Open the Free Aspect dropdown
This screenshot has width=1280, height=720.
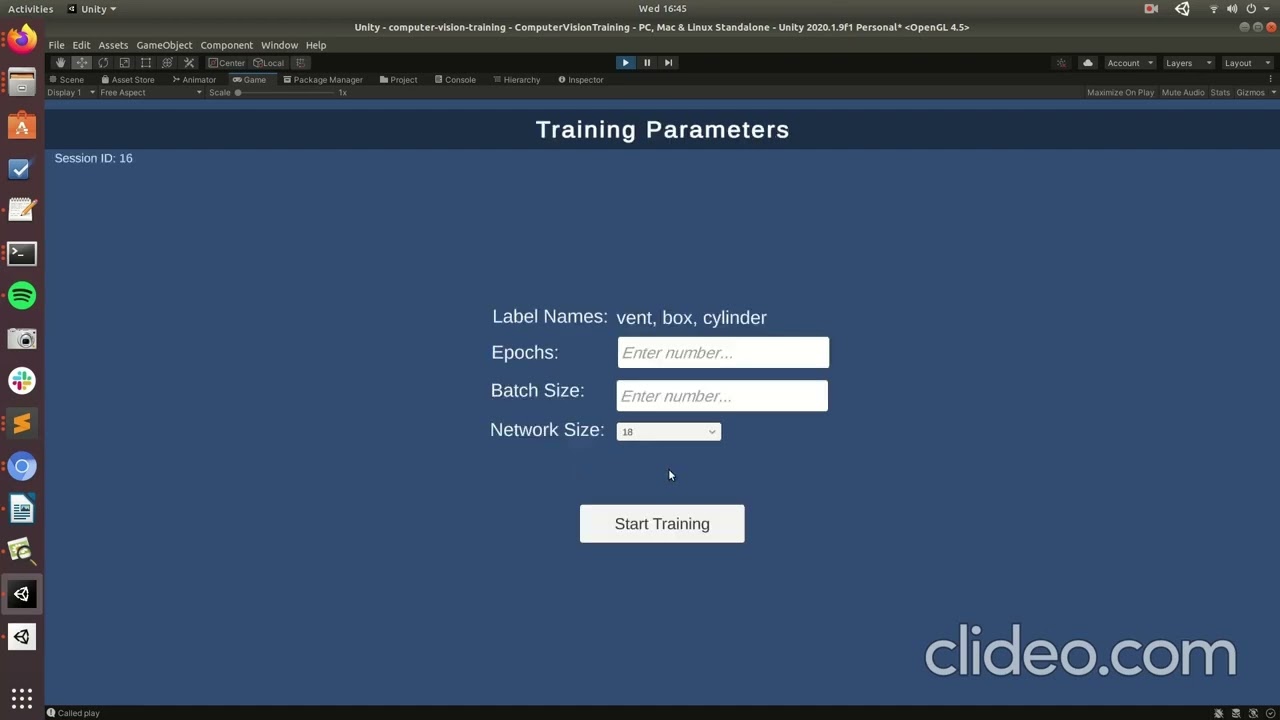point(150,93)
